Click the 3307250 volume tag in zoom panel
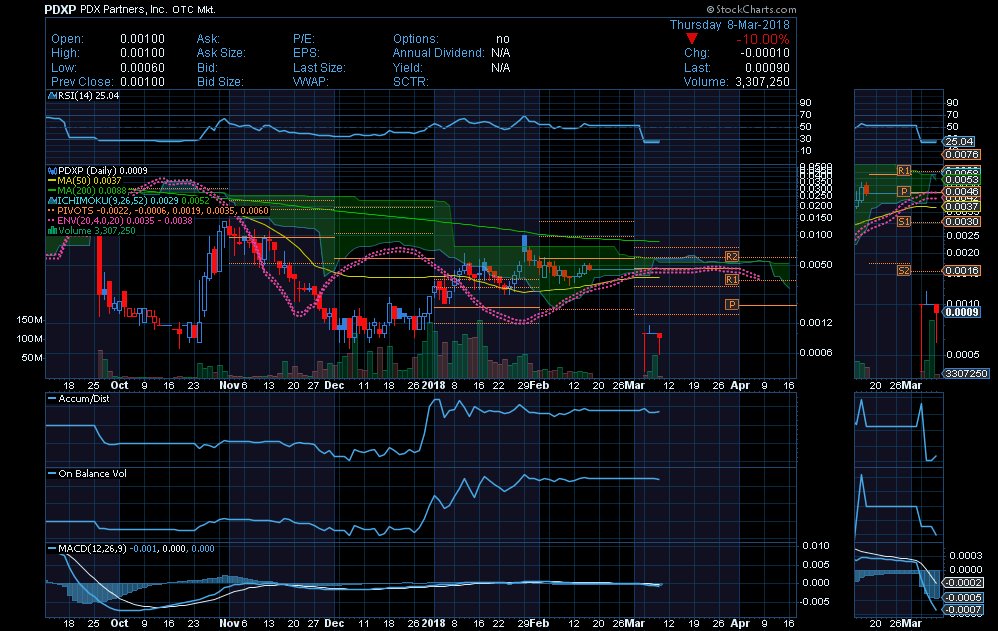Screen dimensions: 998x631 tap(966, 374)
